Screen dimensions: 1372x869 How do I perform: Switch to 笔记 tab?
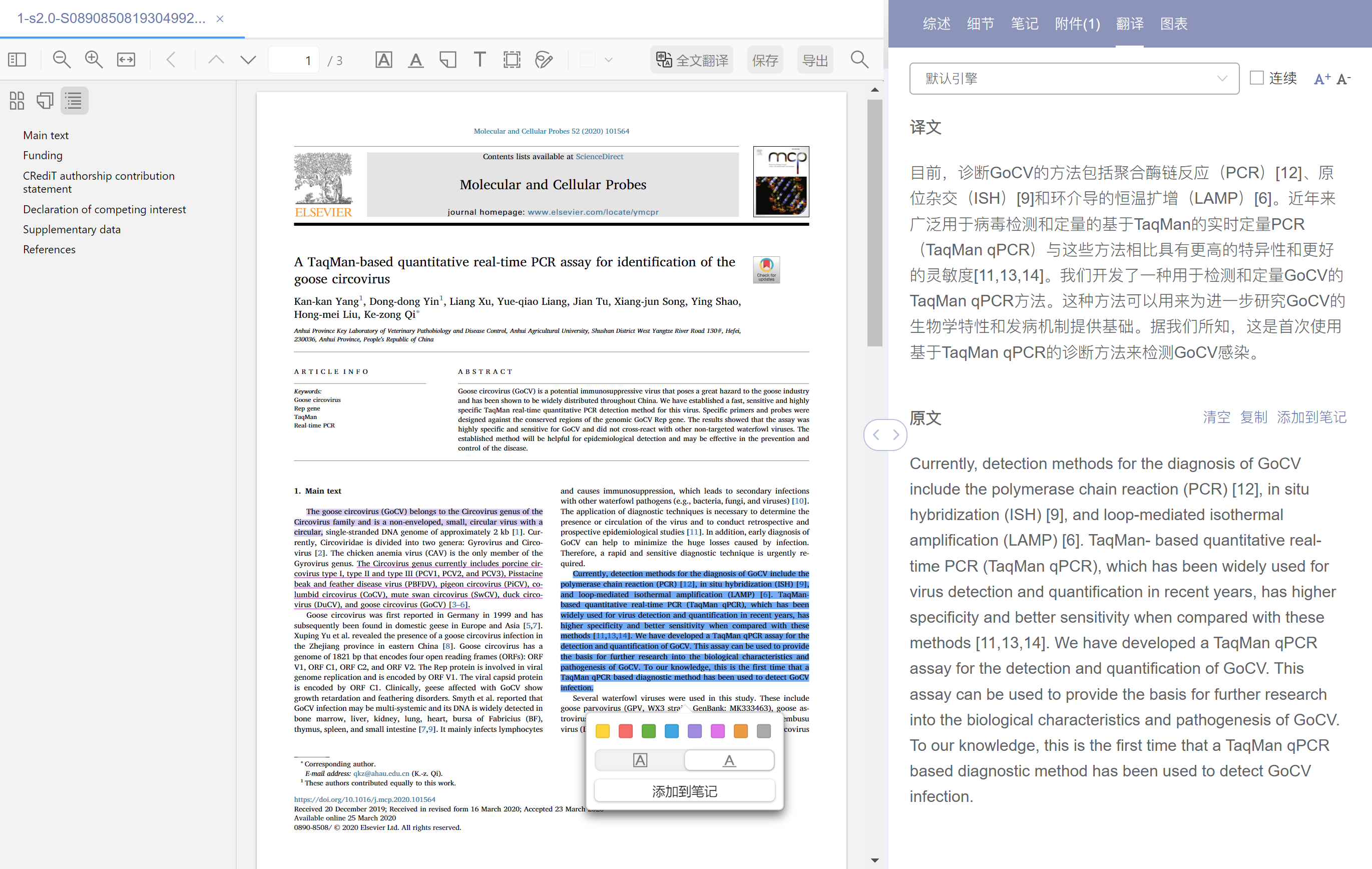[1025, 24]
